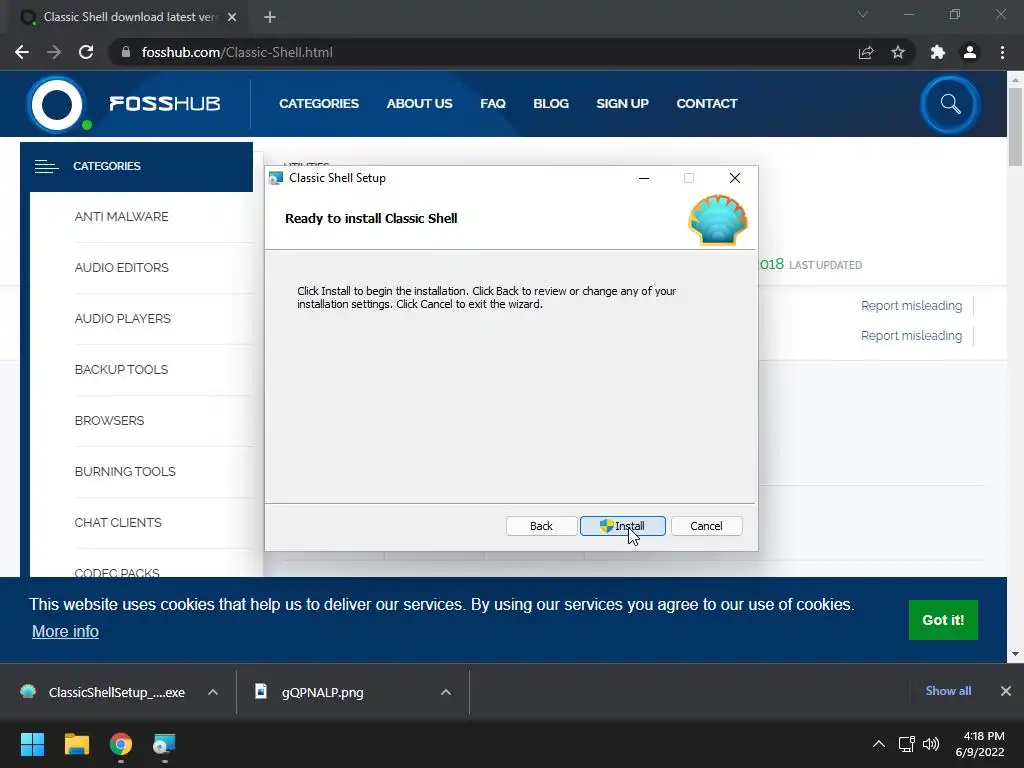Go to the FAQ page

coord(493,103)
